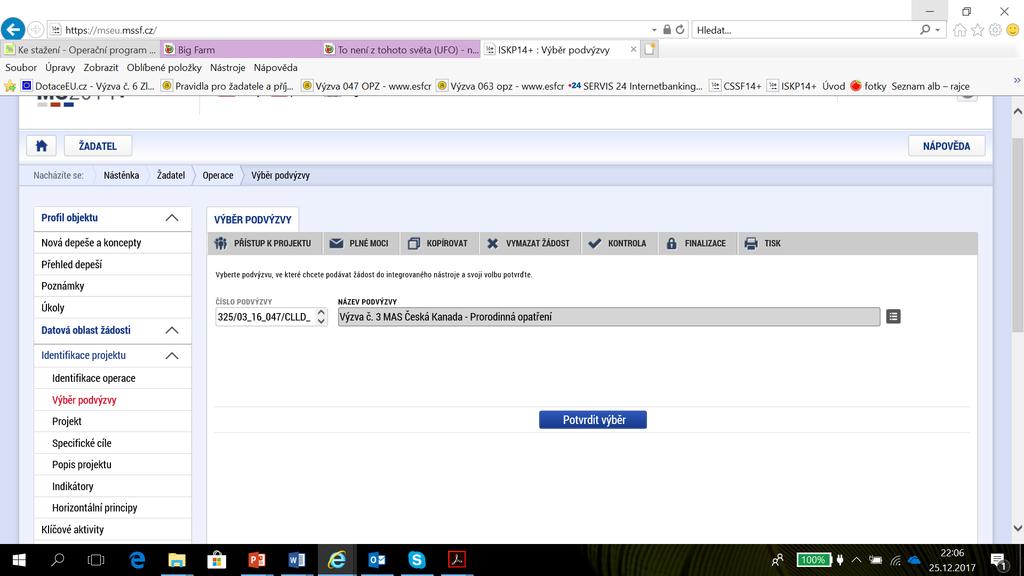Choose Vymazat žádost in the toolbar
This screenshot has width=1024, height=576.
pos(528,243)
